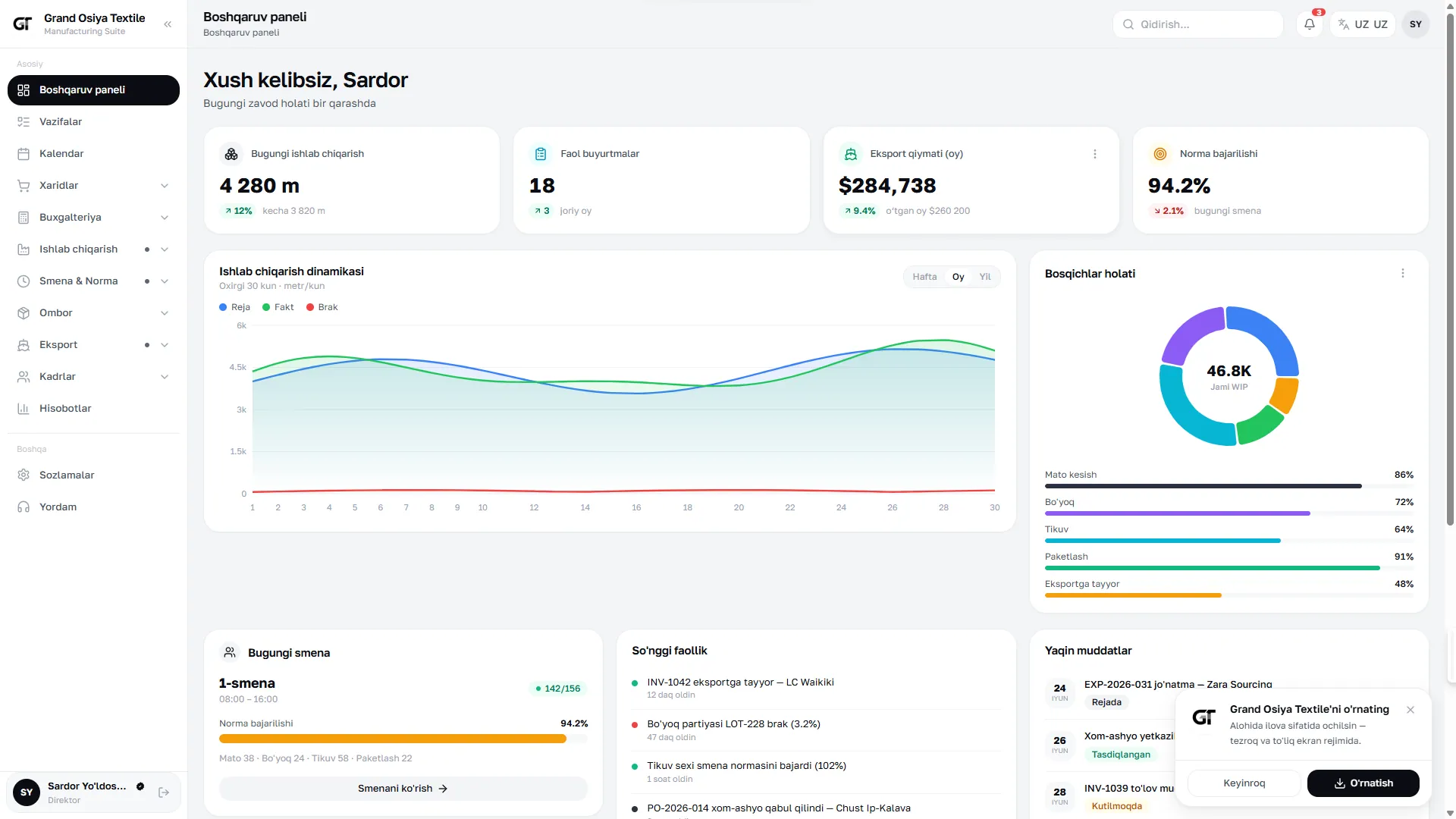Click the Kutilmoqda status tag
The image size is (1456, 819).
1116,806
